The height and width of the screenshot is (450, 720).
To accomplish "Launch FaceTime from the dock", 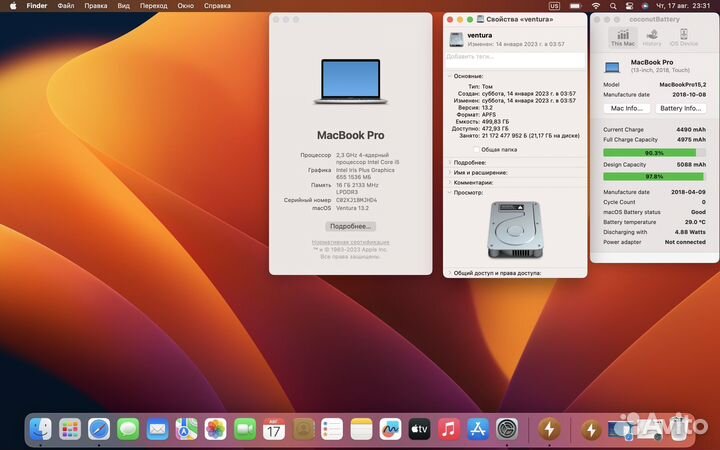I will point(245,429).
